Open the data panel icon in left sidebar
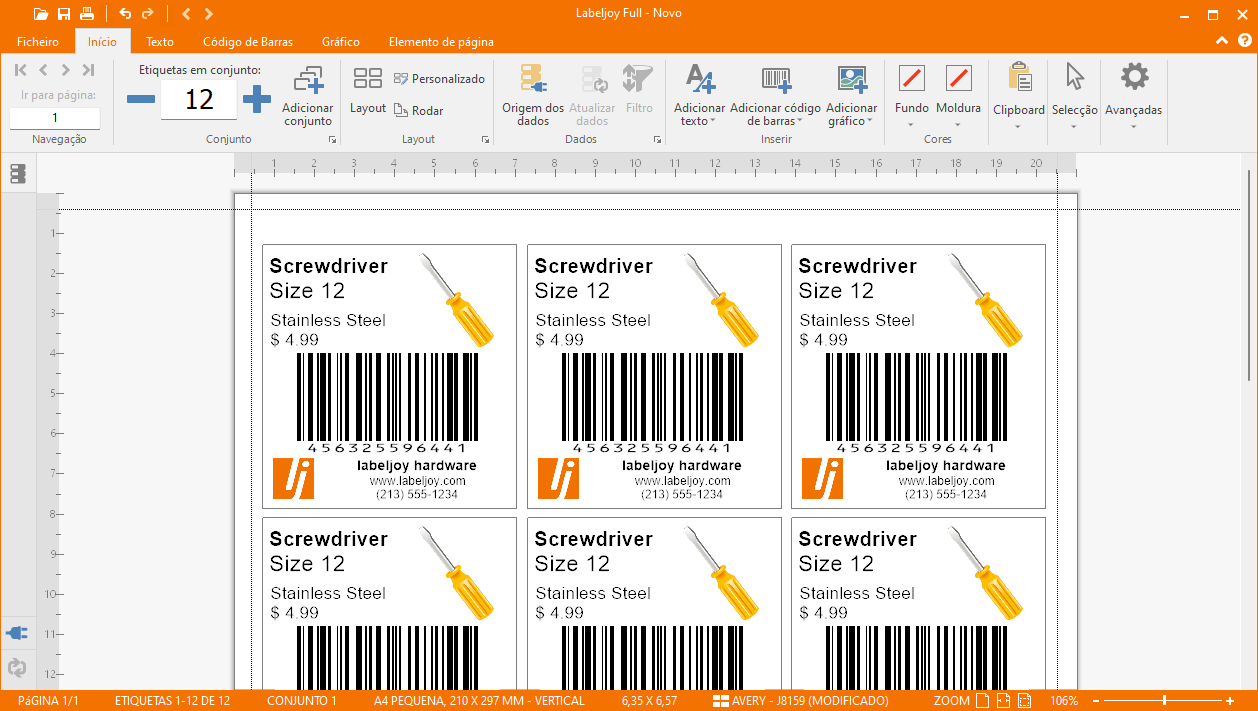 18,174
